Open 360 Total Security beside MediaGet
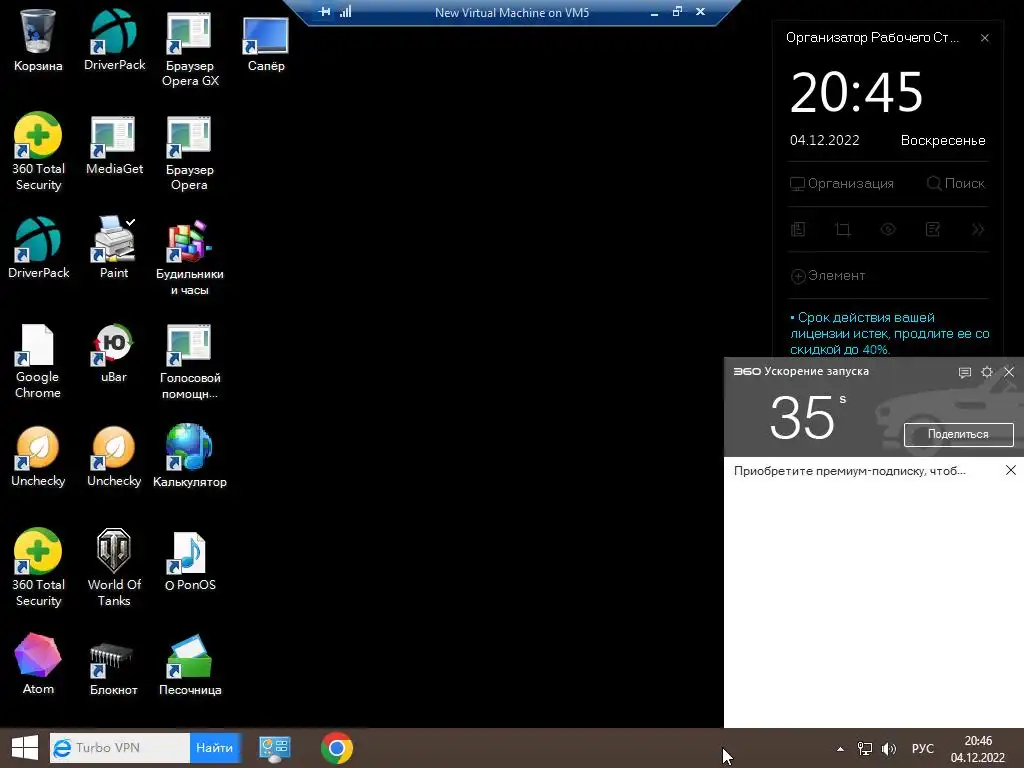The height and width of the screenshot is (768, 1024). [38, 152]
